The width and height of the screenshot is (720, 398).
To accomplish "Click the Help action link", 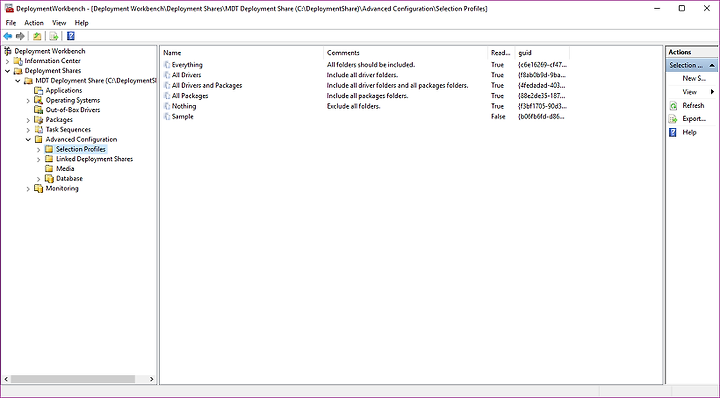I will [x=689, y=132].
